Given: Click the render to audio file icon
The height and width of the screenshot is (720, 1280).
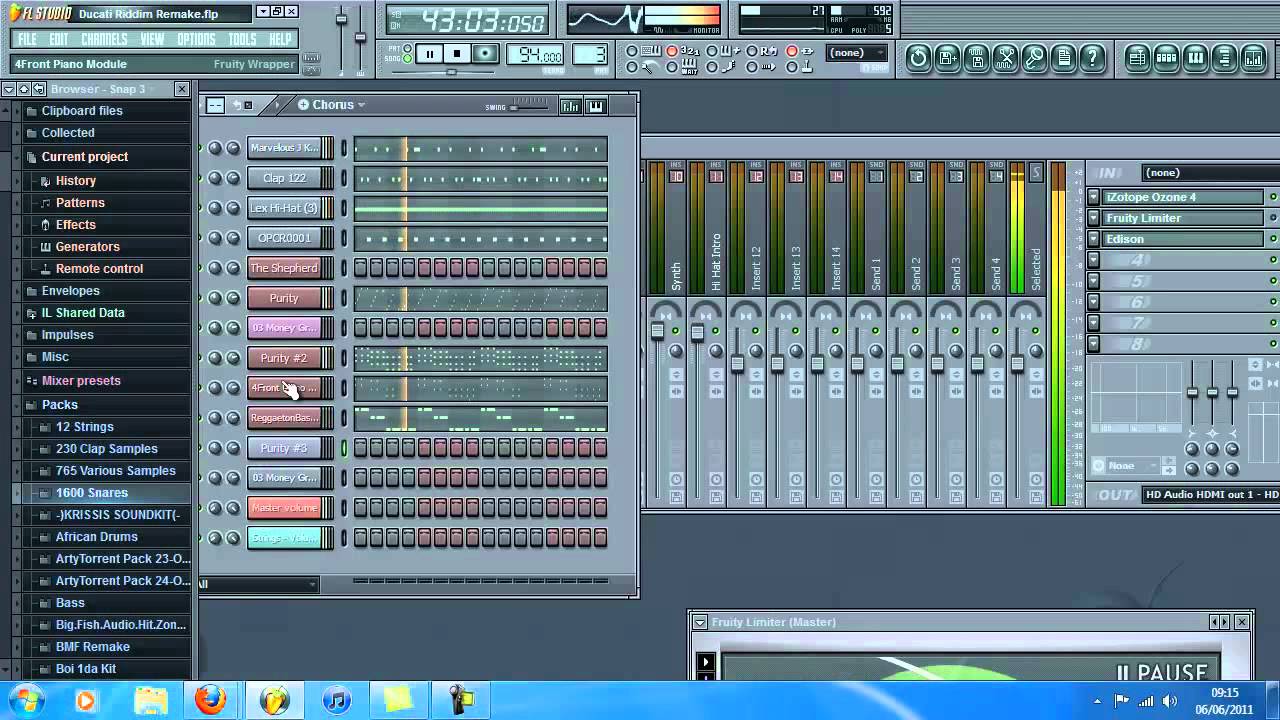Looking at the screenshot, I should tap(976, 58).
